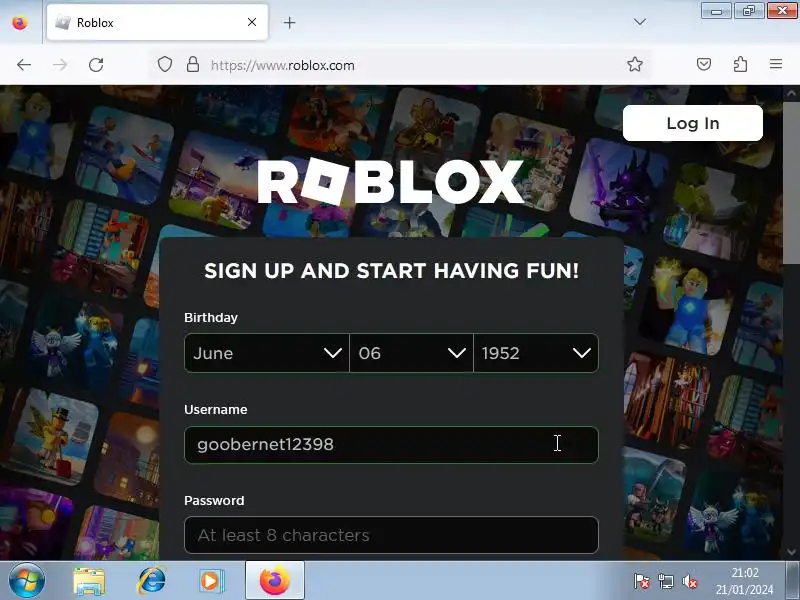This screenshot has height=600, width=800.
Task: Go back with the browser back arrow
Action: (x=24, y=65)
